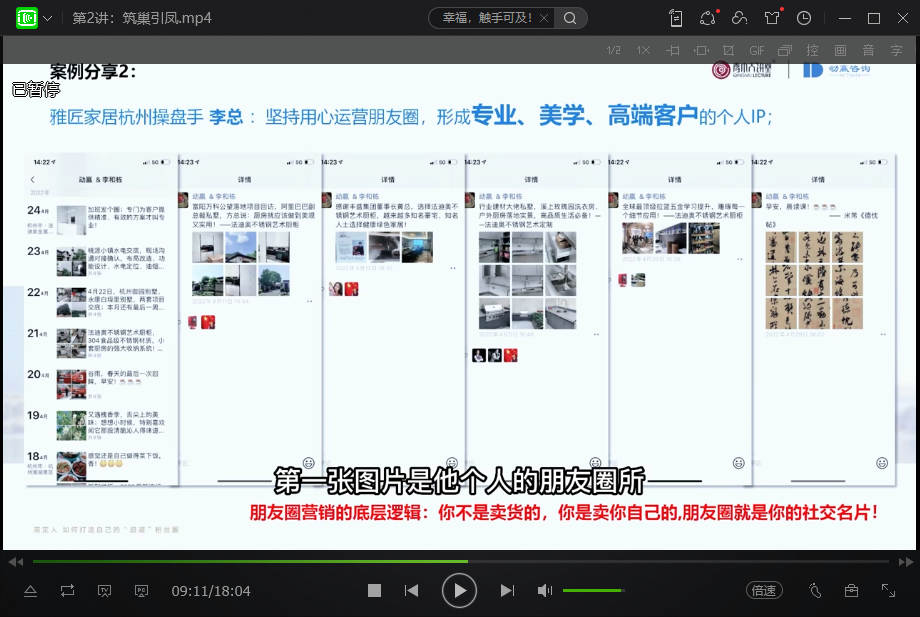
Task: Enter fullscreen with the expand arrows
Action: (x=888, y=591)
